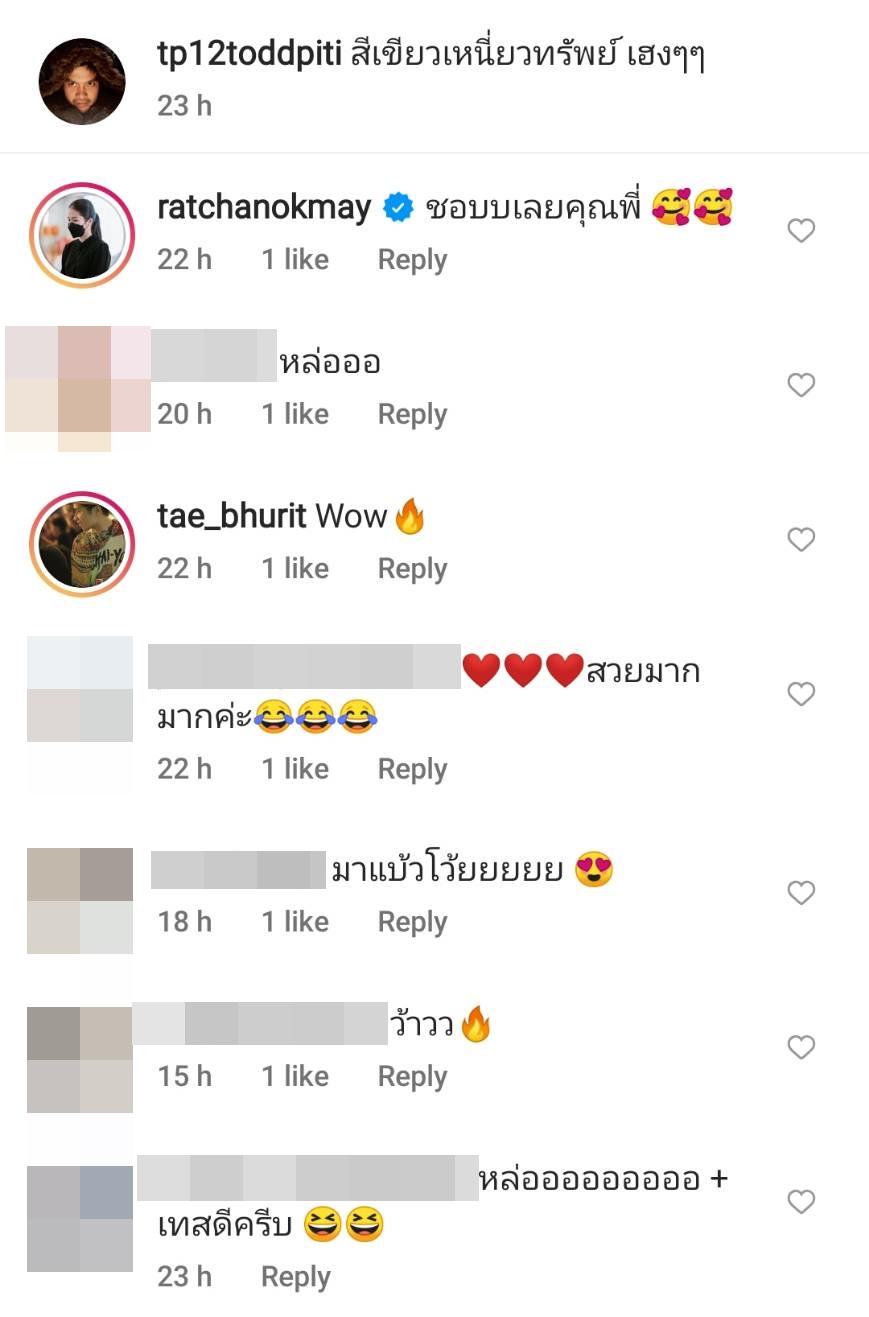Open the tae_bhurit username link
The width and height of the screenshot is (869, 1317).
pos(232,516)
